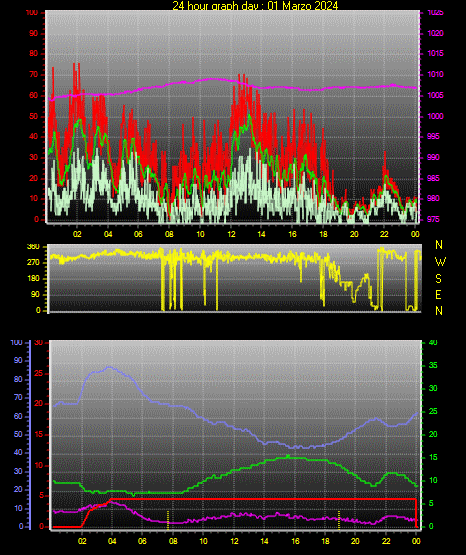Click the red 40 label on wind speed axis
The image size is (466, 555).
pyautogui.click(x=33, y=137)
